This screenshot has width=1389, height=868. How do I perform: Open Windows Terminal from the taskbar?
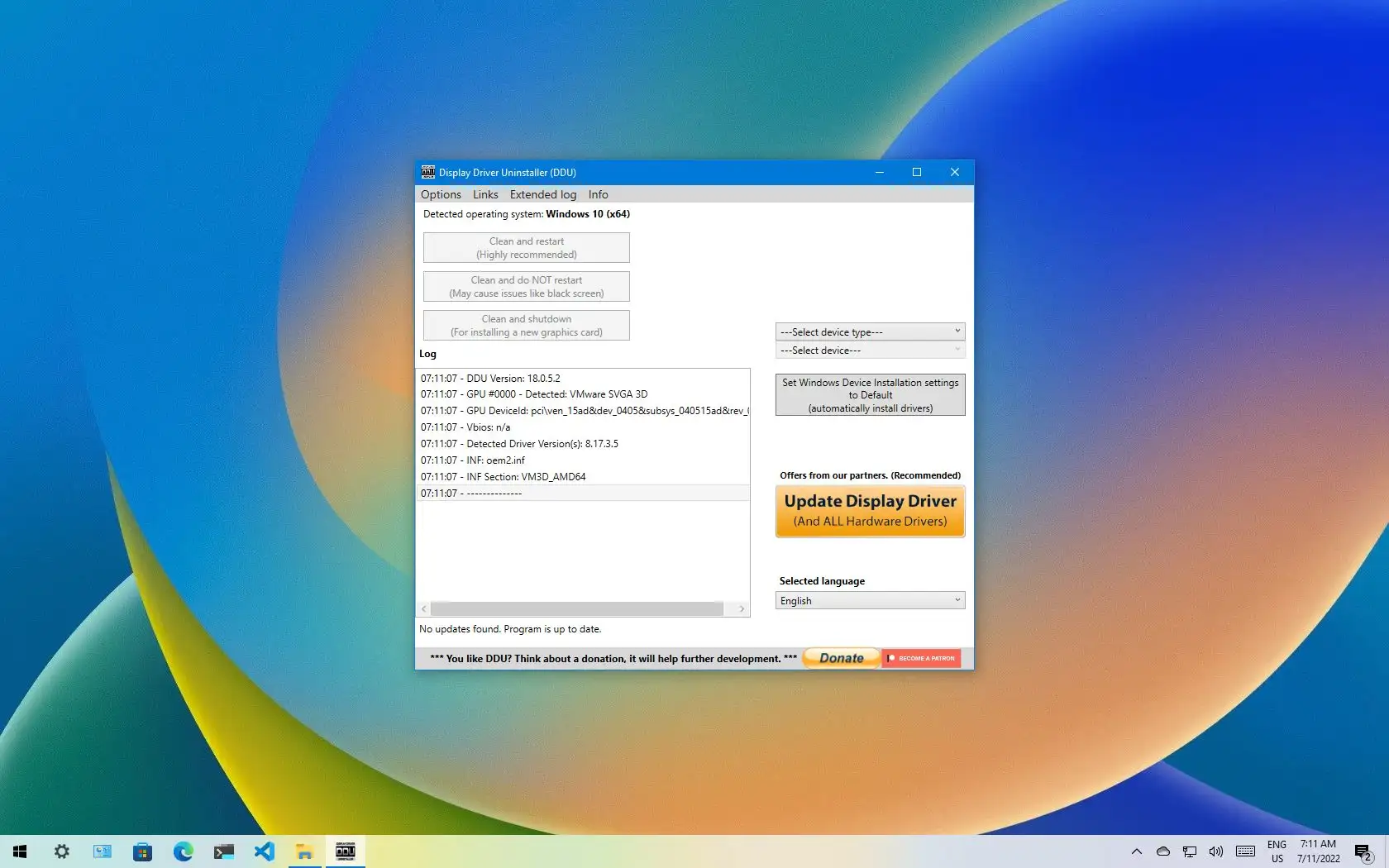pyautogui.click(x=223, y=851)
